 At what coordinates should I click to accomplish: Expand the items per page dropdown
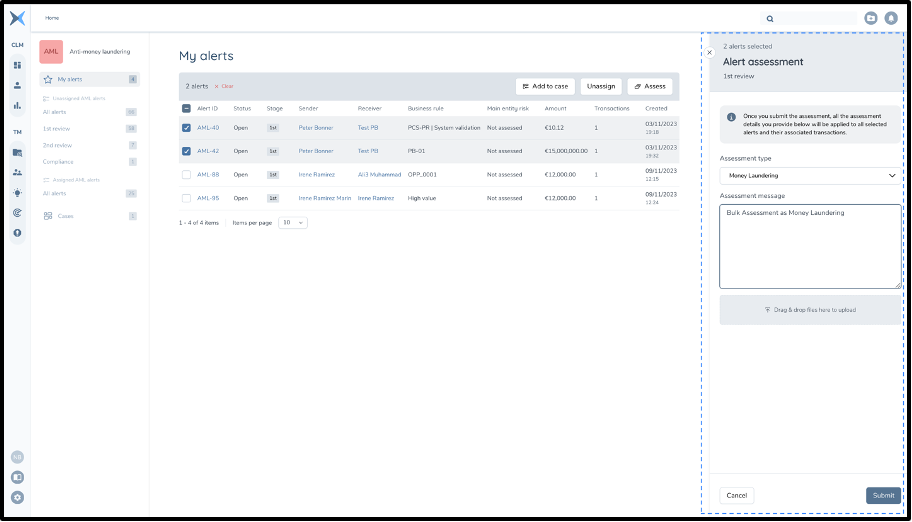(293, 222)
